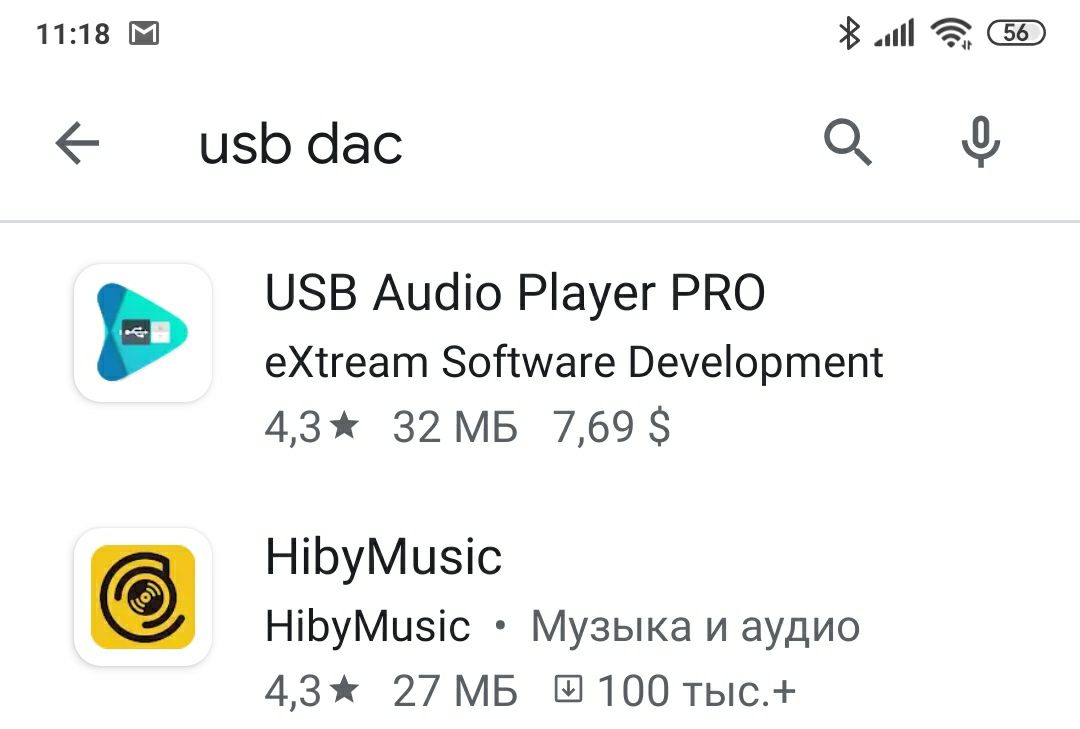This screenshot has height=729, width=1080.
Task: Tap the back arrow icon
Action: (x=77, y=143)
